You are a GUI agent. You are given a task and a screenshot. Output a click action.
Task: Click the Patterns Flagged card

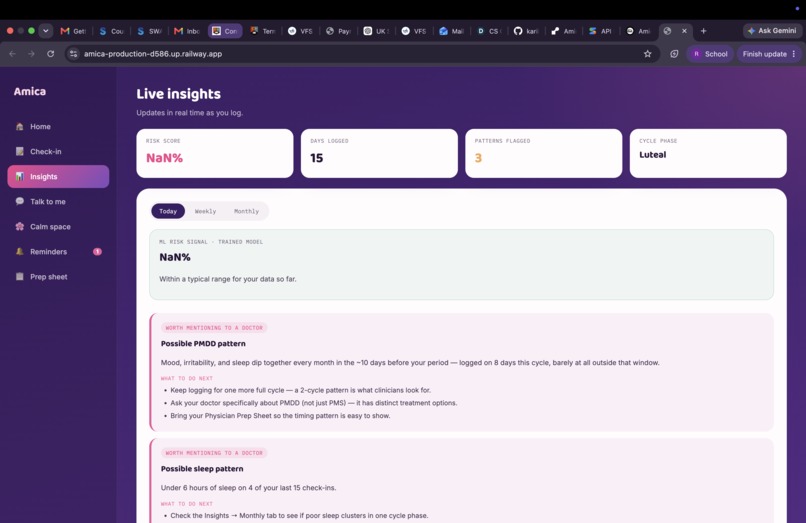(544, 153)
